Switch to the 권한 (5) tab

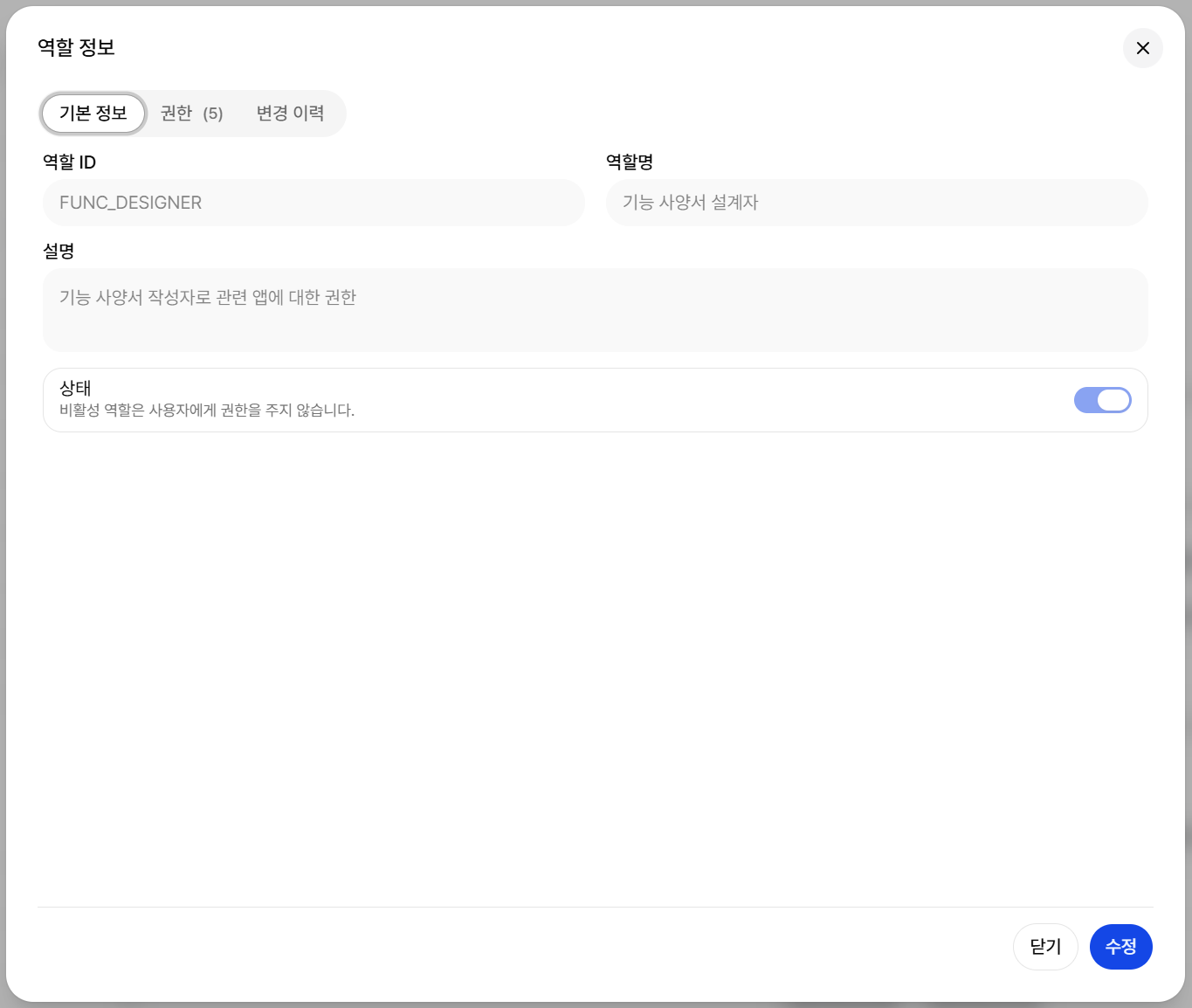click(x=192, y=114)
